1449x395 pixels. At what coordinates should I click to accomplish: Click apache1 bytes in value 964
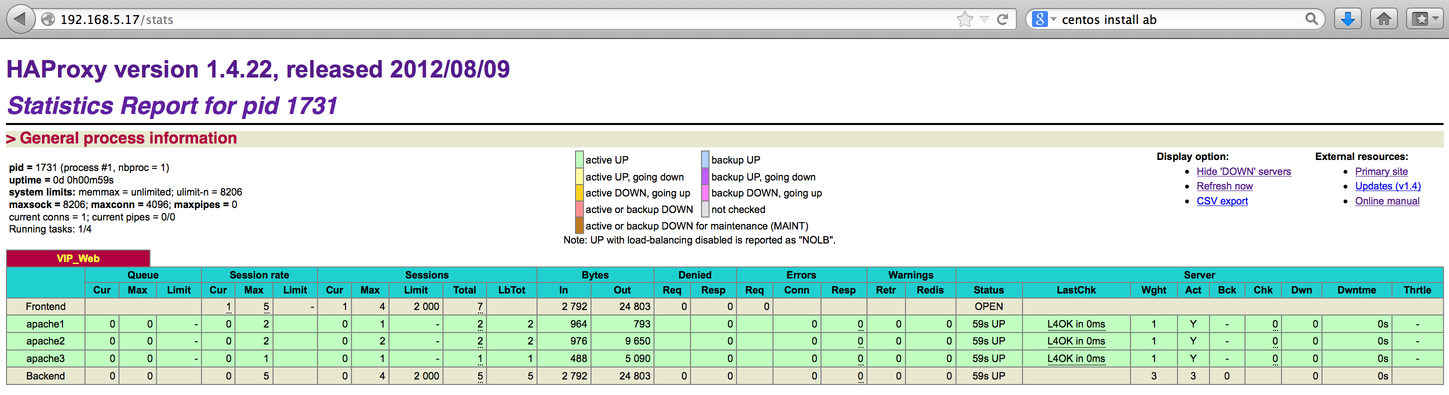579,325
